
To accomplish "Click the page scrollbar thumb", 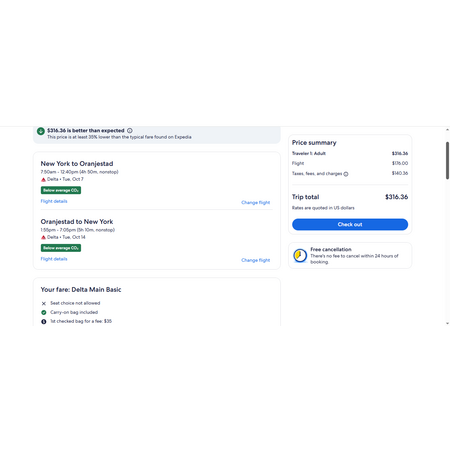I will pos(447,160).
